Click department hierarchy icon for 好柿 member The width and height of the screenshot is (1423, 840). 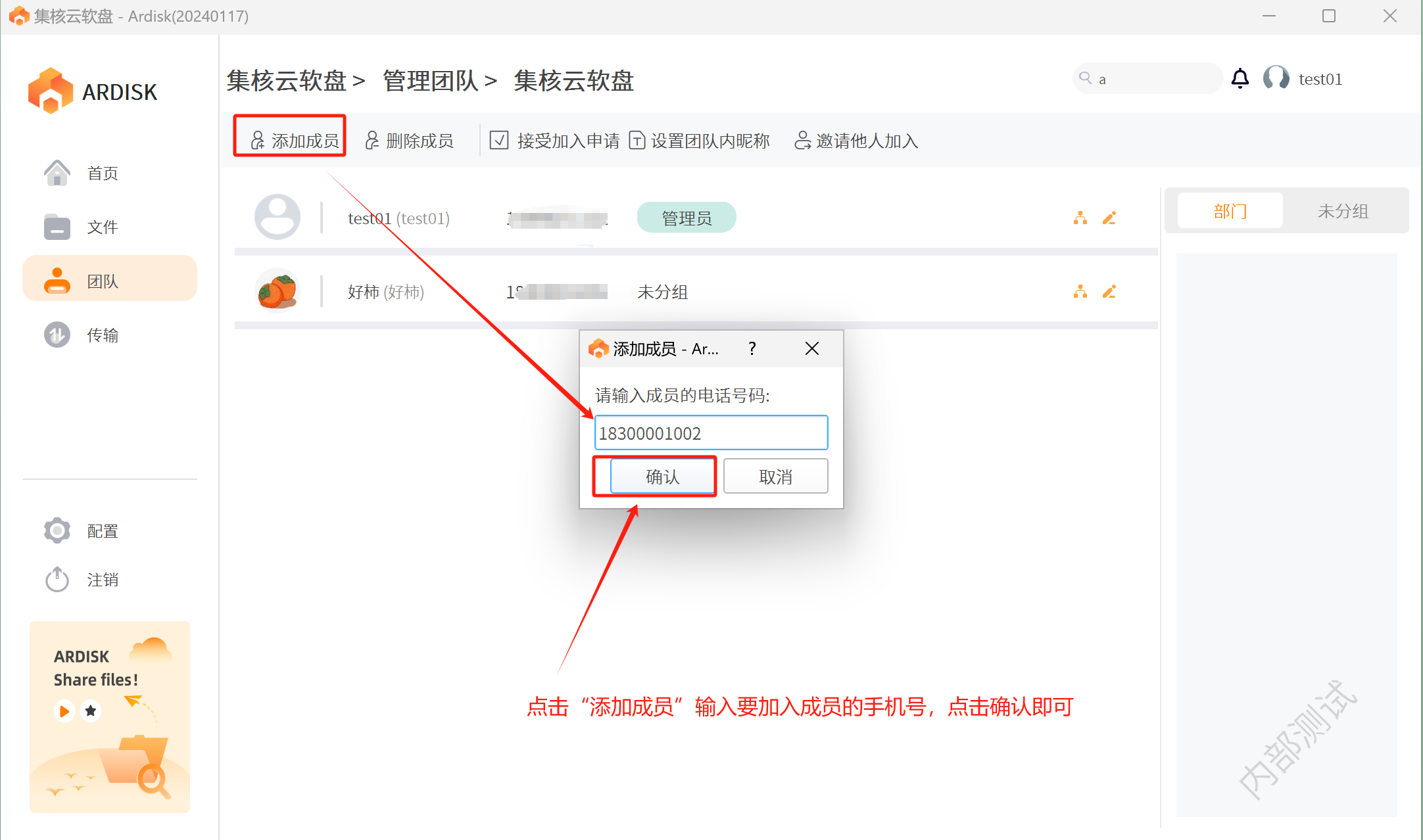click(x=1080, y=292)
